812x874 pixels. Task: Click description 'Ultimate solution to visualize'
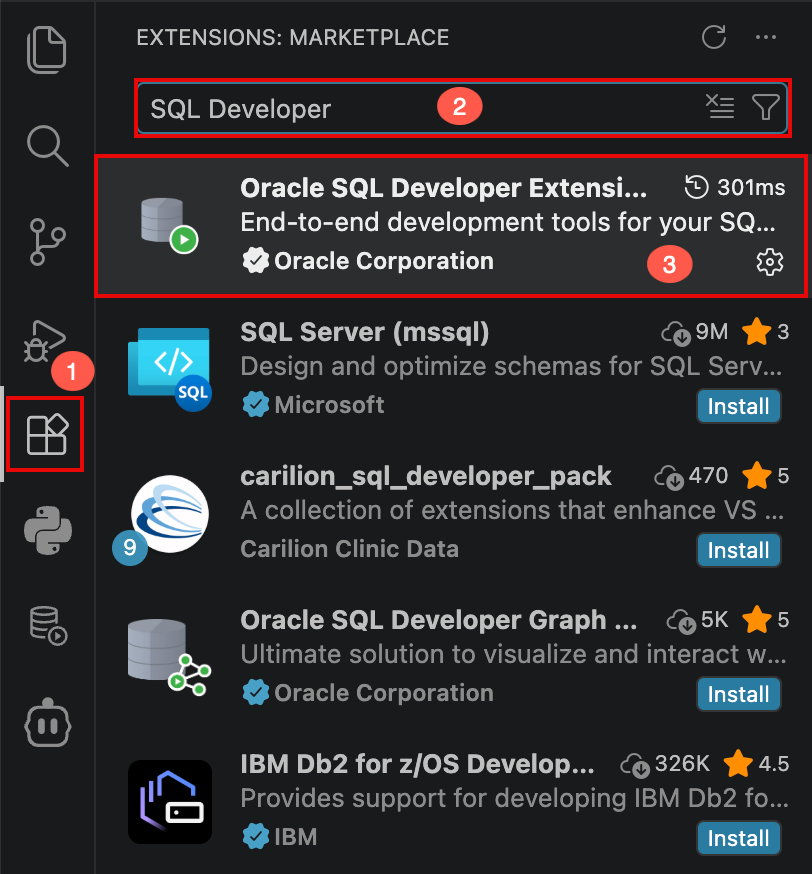click(513, 654)
